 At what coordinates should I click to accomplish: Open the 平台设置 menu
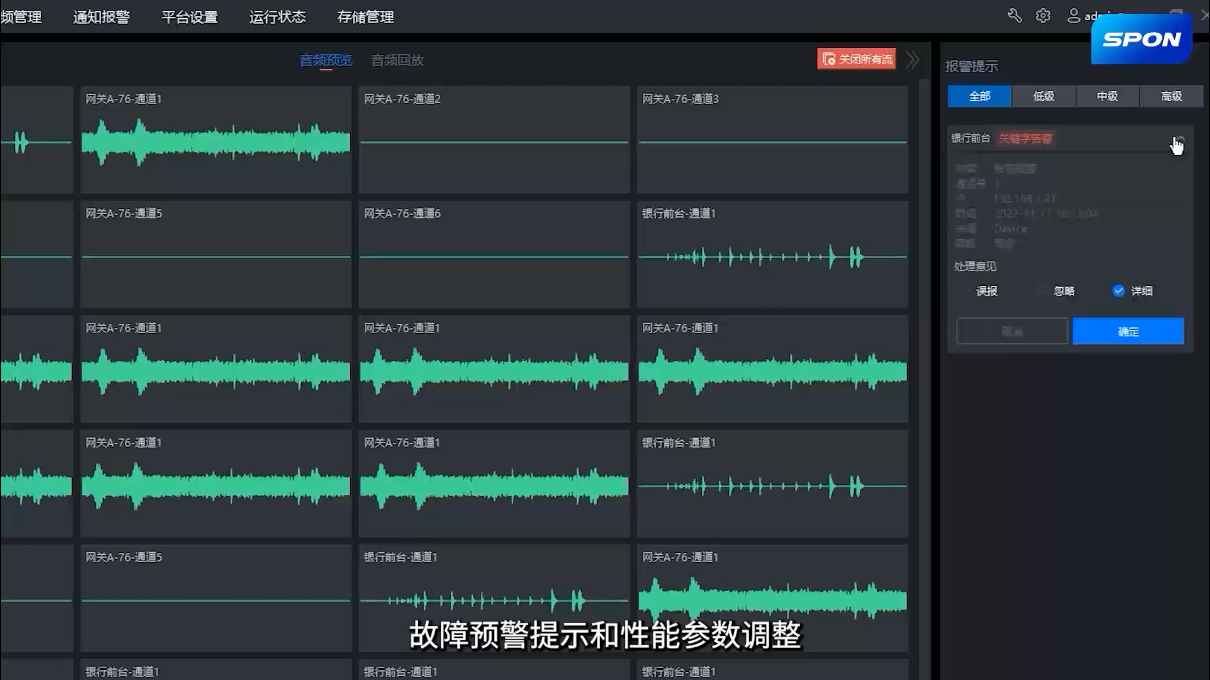(x=189, y=17)
